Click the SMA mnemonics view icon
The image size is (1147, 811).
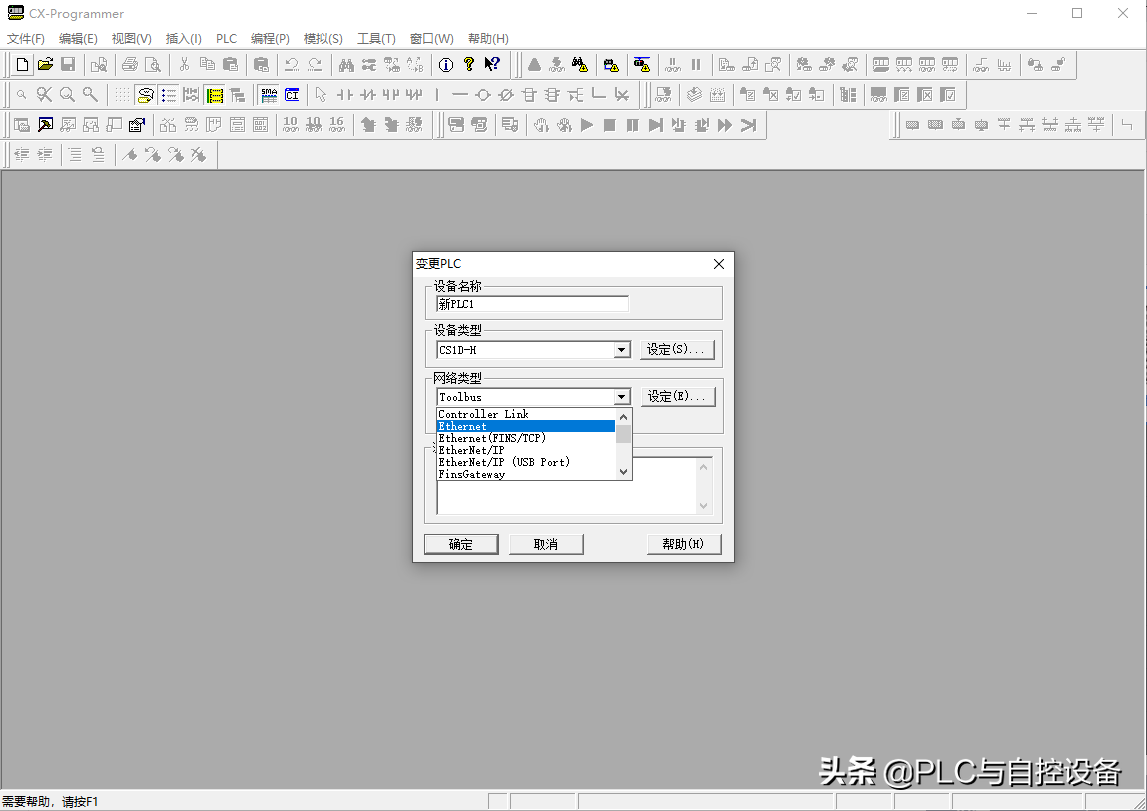tap(269, 95)
